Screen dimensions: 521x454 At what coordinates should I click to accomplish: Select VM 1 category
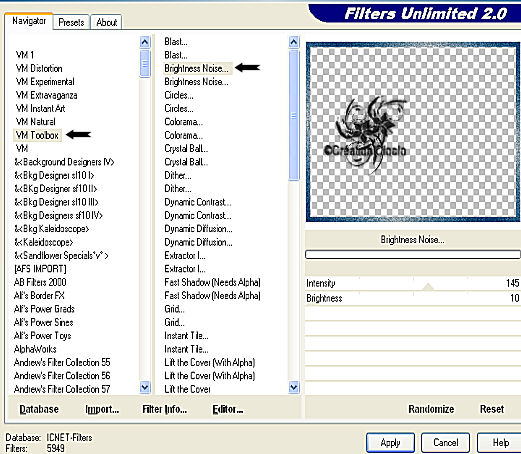click(x=25, y=55)
